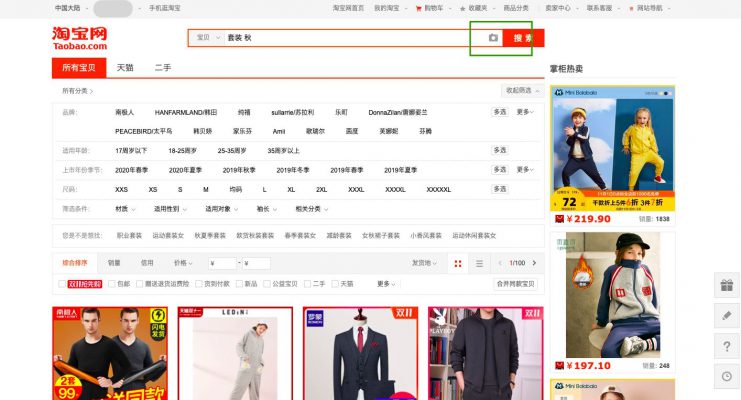Screen dimensions: 741x400
Task: Switch to the 天猫 tab
Action: tap(125, 68)
